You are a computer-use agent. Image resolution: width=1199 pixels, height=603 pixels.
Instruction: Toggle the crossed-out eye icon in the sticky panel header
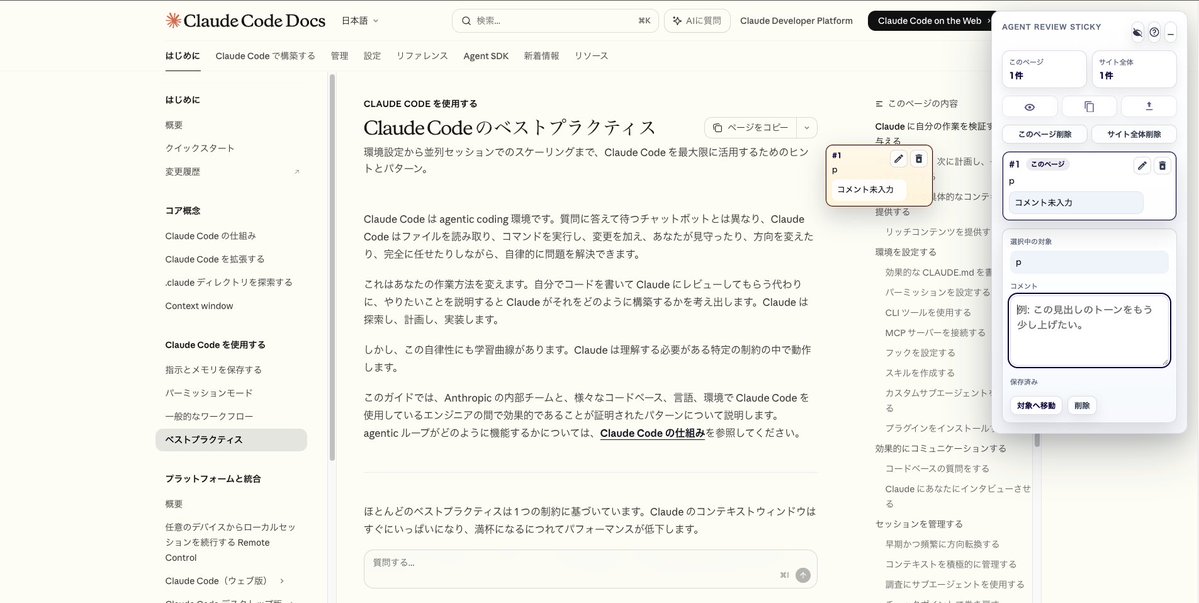[1137, 32]
